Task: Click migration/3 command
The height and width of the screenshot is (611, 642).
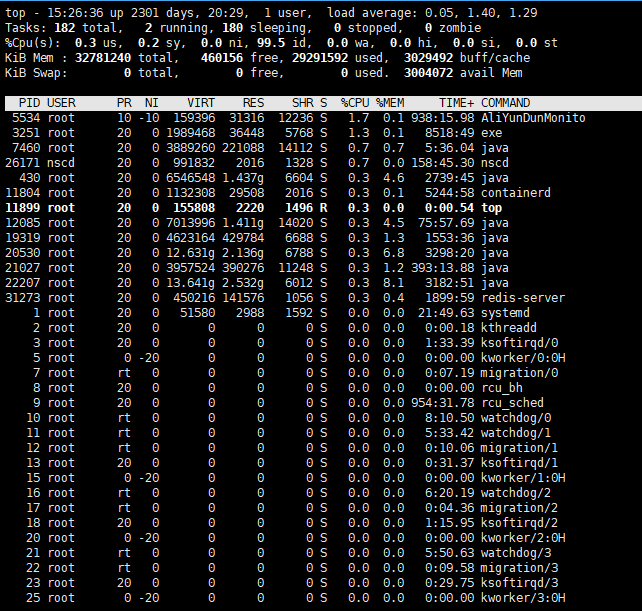Action: click(519, 568)
